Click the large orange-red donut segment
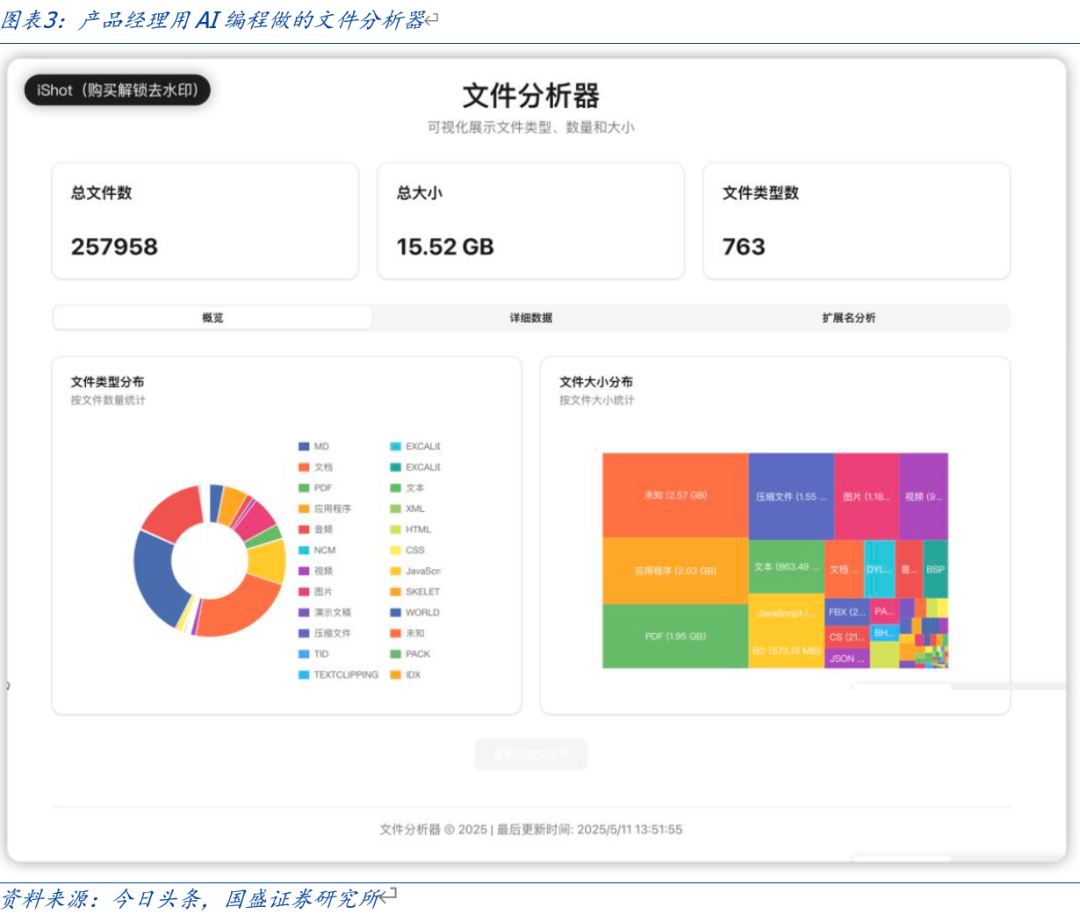The width and height of the screenshot is (1080, 914). (x=240, y=610)
